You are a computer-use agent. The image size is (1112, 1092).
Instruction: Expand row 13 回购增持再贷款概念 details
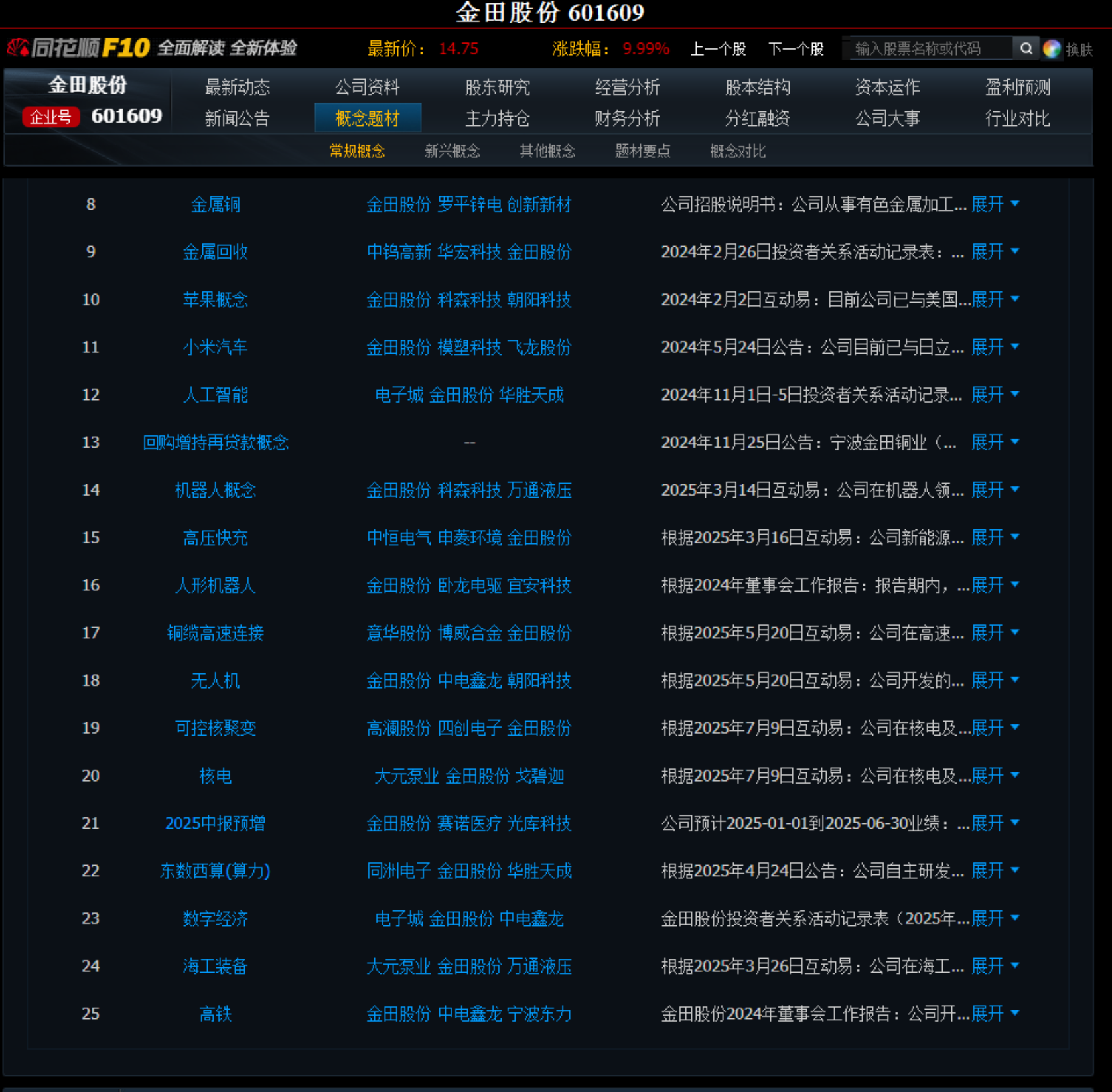[x=995, y=443]
